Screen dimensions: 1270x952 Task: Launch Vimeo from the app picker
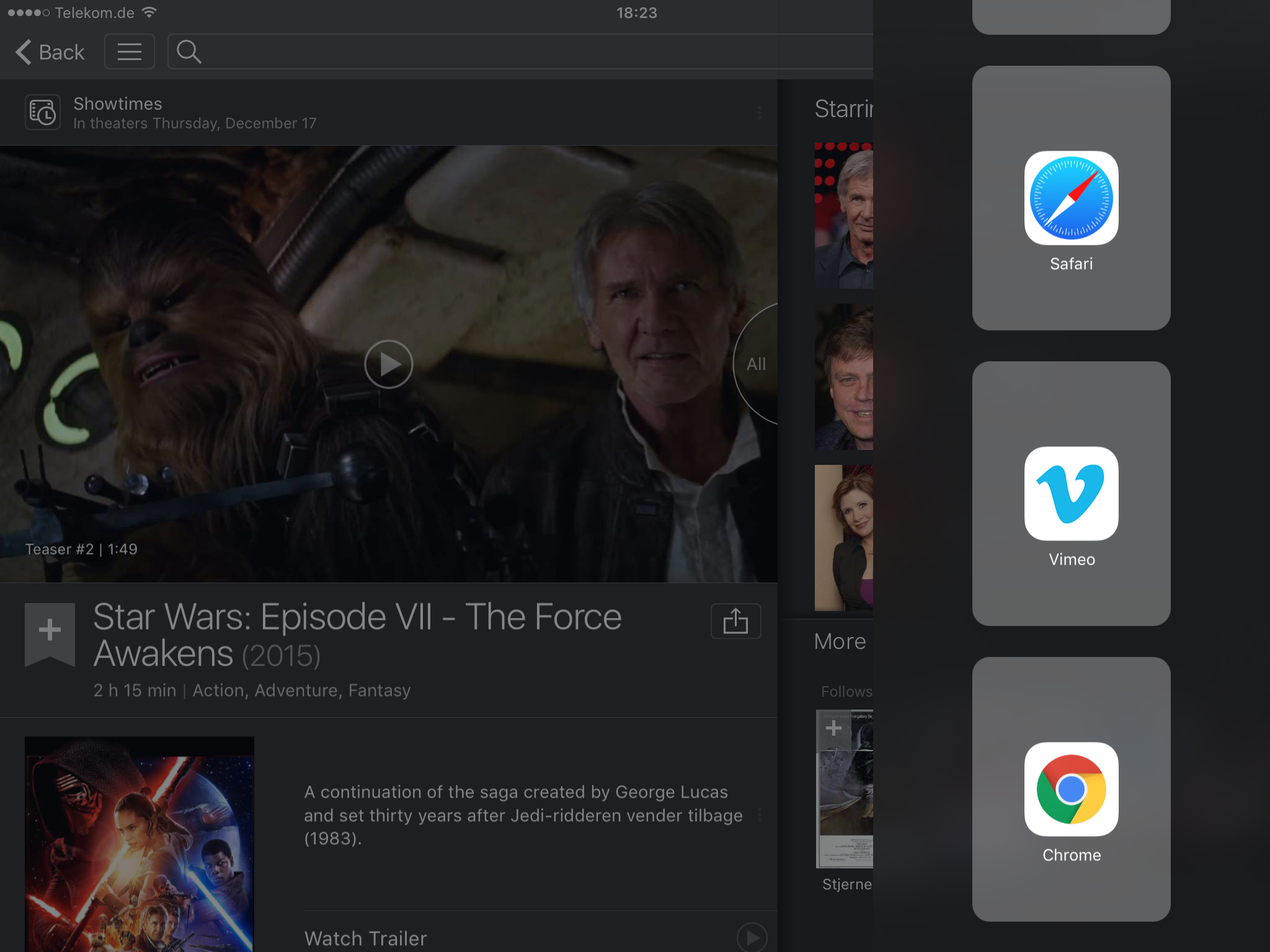point(1071,494)
